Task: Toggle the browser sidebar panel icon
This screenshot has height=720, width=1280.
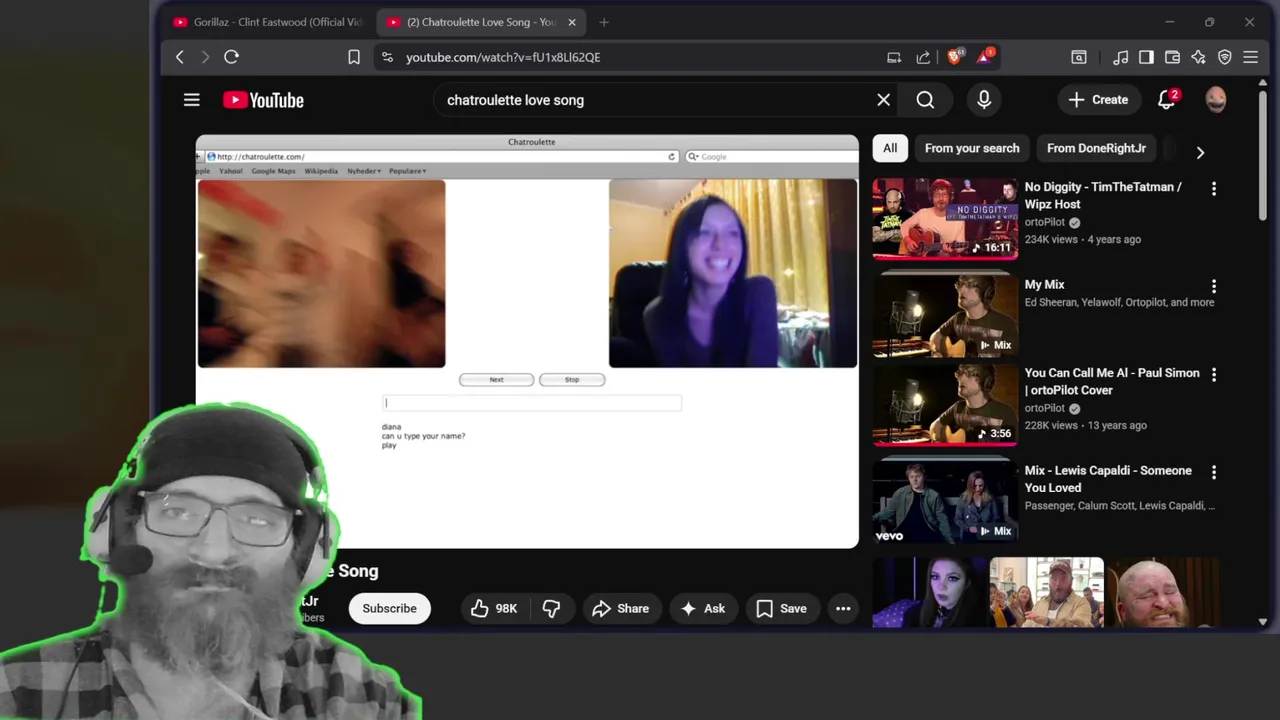Action: point(1146,57)
